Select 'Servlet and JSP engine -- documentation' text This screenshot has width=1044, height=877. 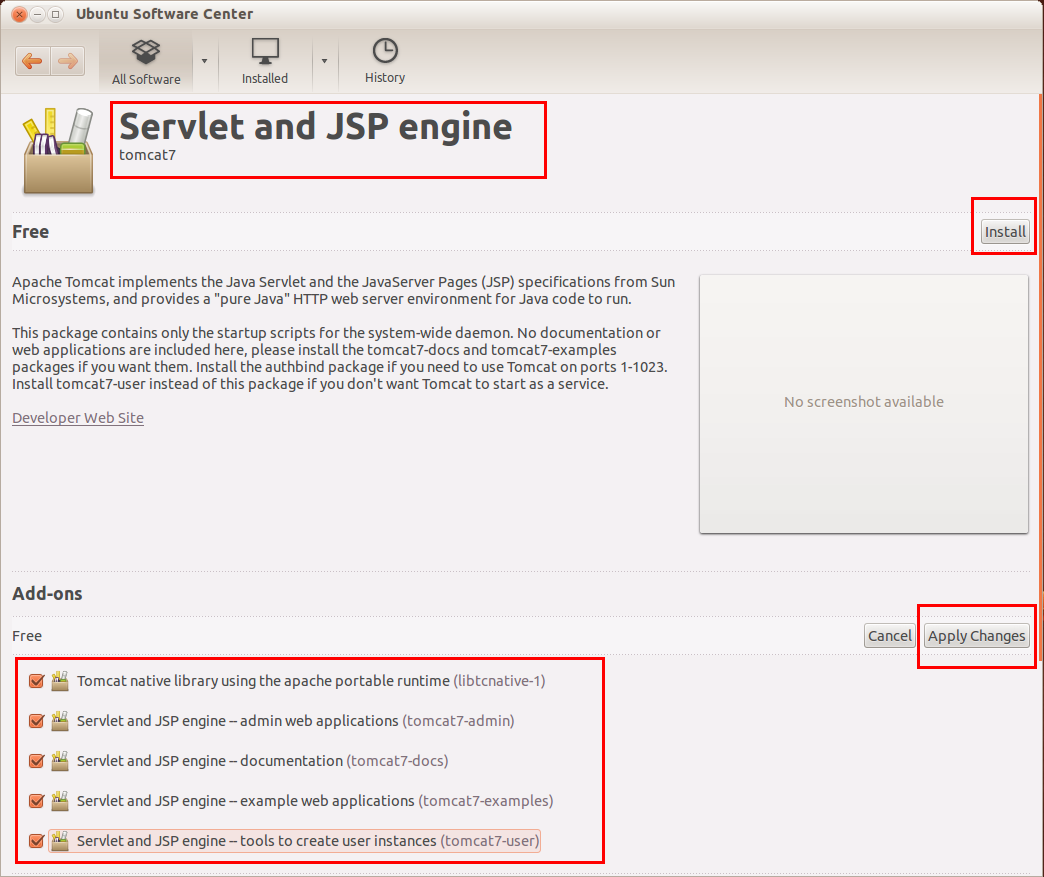pyautogui.click(x=210, y=761)
